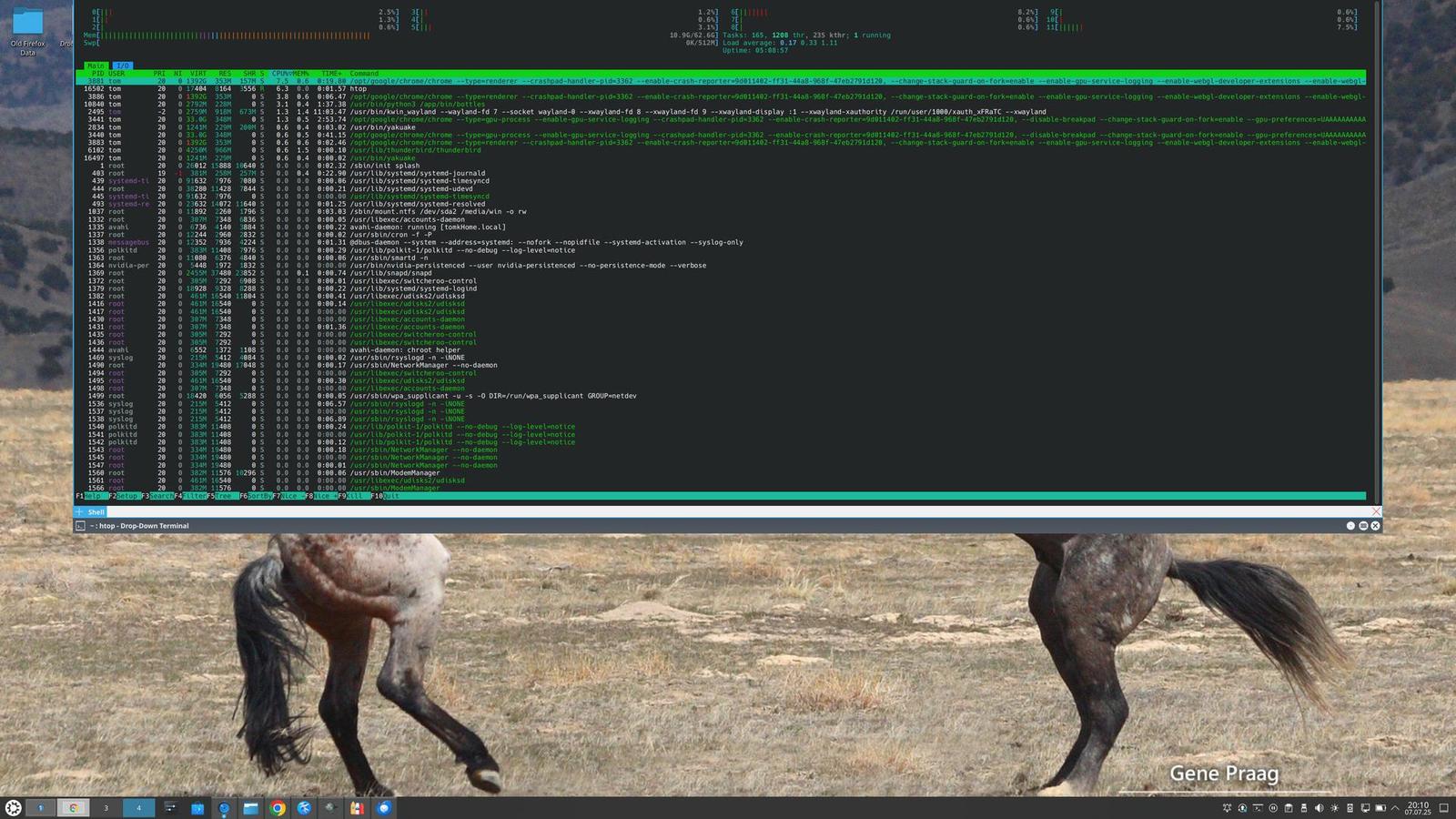Click the brightness icon in the system tray

pos(1335,808)
